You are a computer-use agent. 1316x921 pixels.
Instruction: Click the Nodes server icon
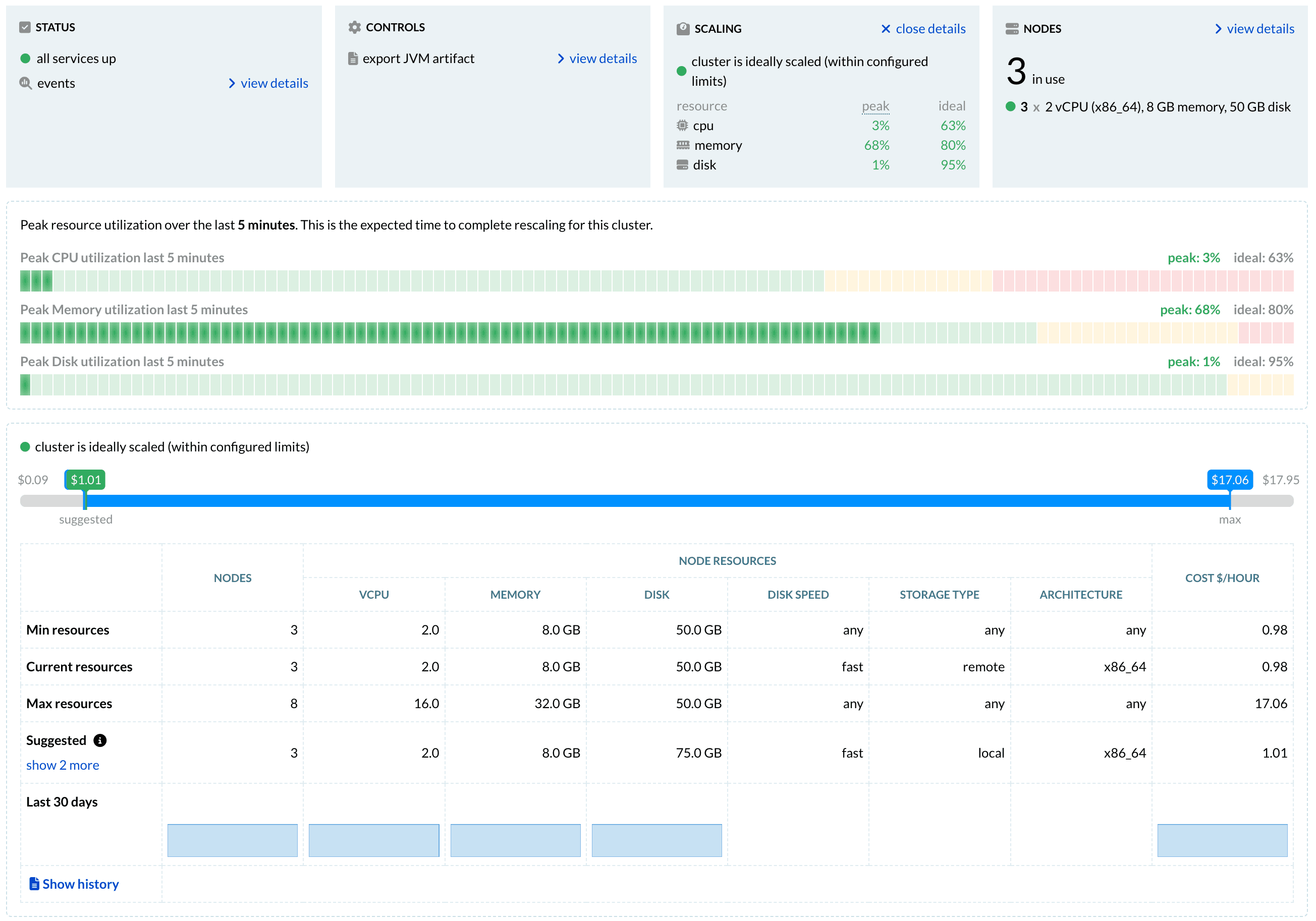coord(1012,29)
